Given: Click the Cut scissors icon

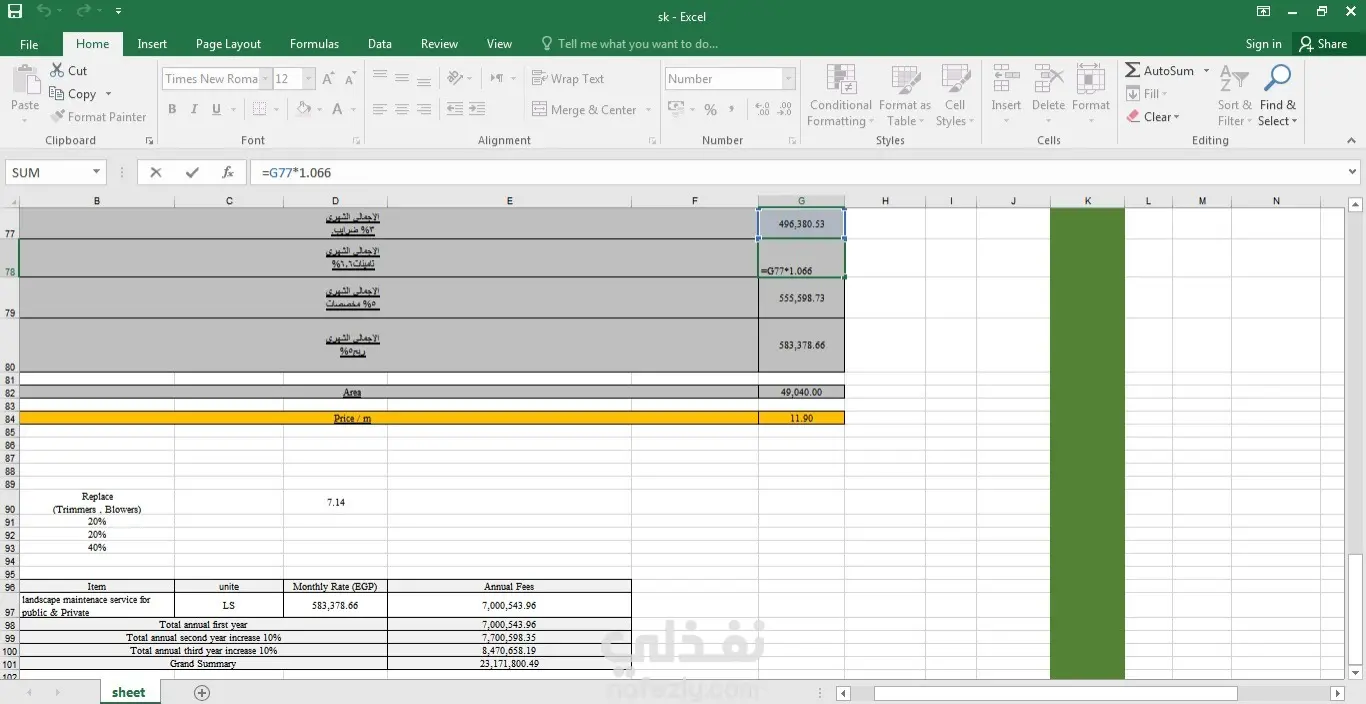Looking at the screenshot, I should click(58, 71).
